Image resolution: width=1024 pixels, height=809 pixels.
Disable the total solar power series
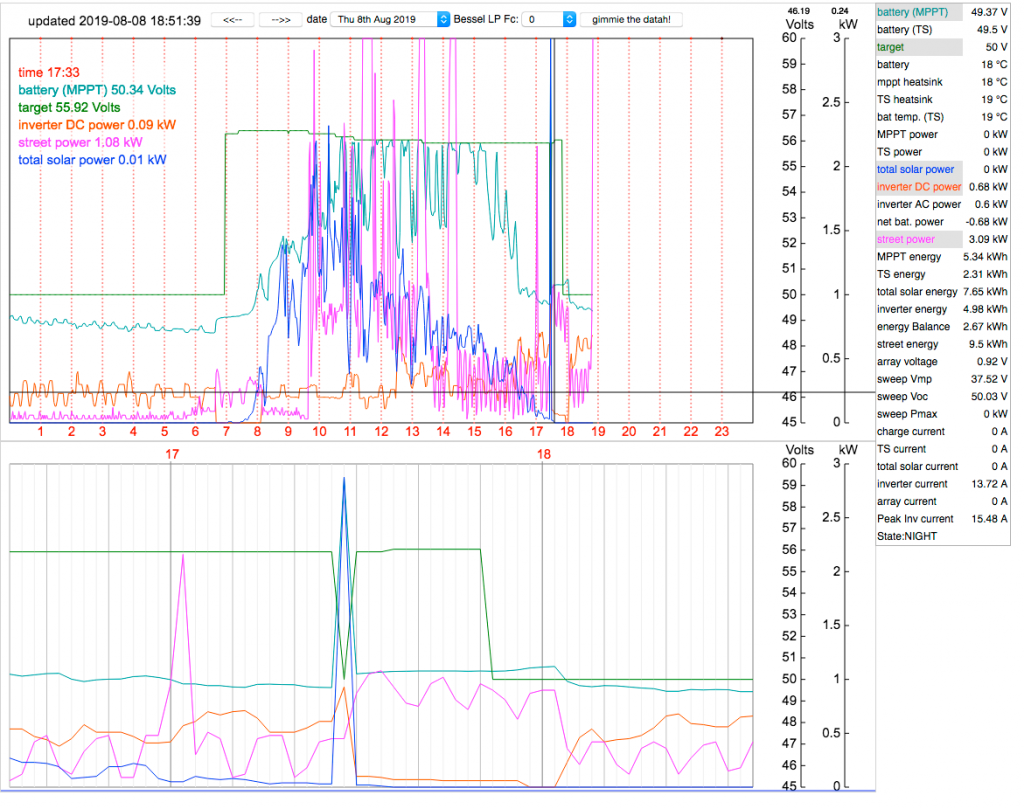point(918,169)
